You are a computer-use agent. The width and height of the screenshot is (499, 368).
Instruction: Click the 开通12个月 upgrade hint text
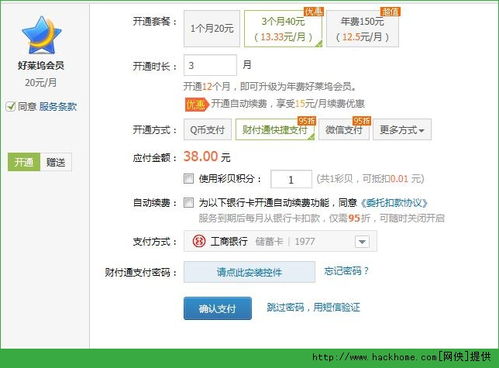[270, 87]
